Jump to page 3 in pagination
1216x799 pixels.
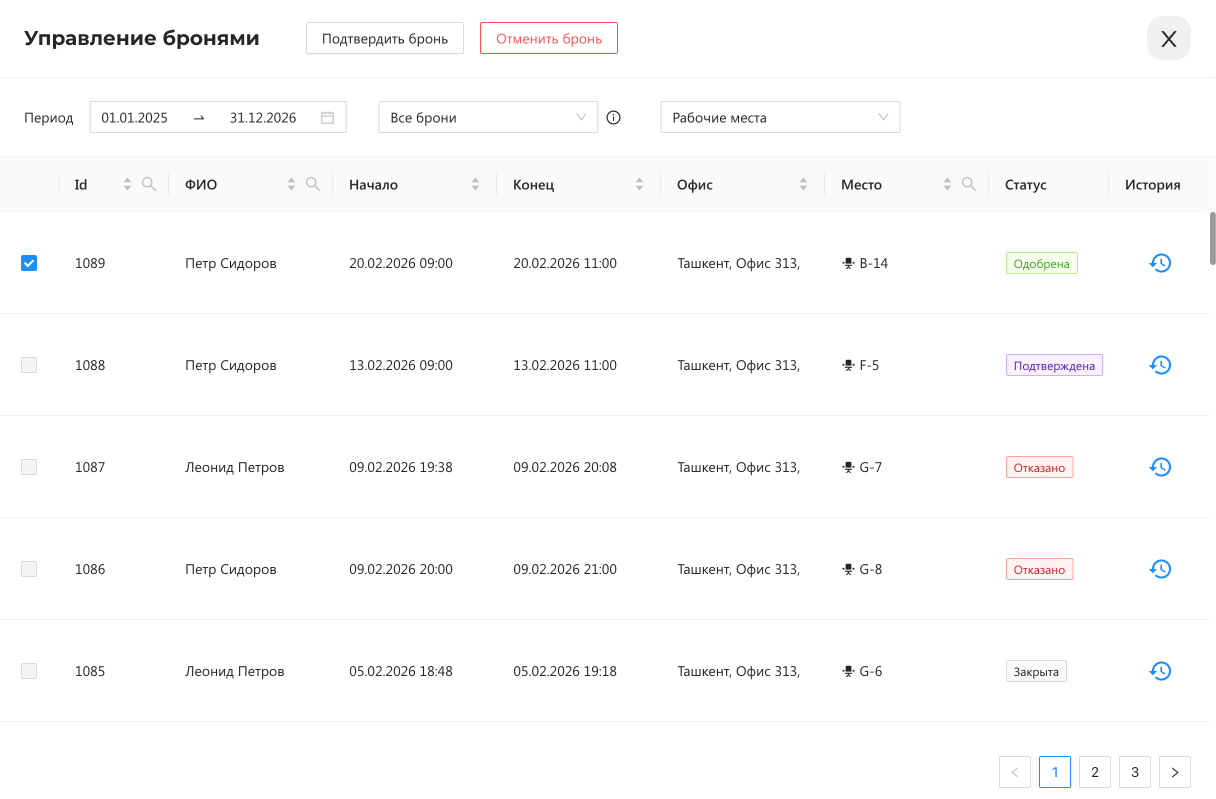1135,772
